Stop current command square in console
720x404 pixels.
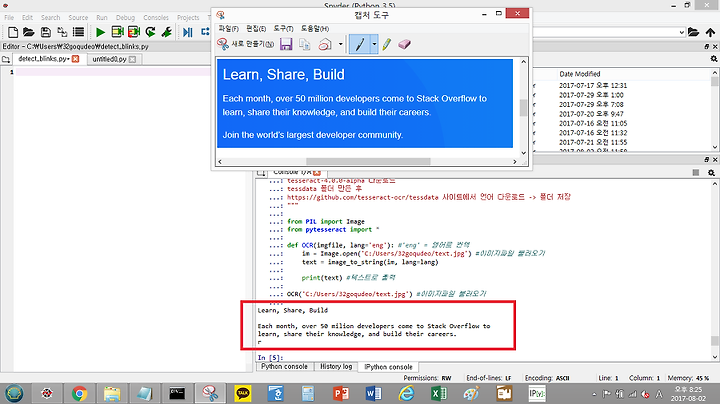click(x=696, y=173)
